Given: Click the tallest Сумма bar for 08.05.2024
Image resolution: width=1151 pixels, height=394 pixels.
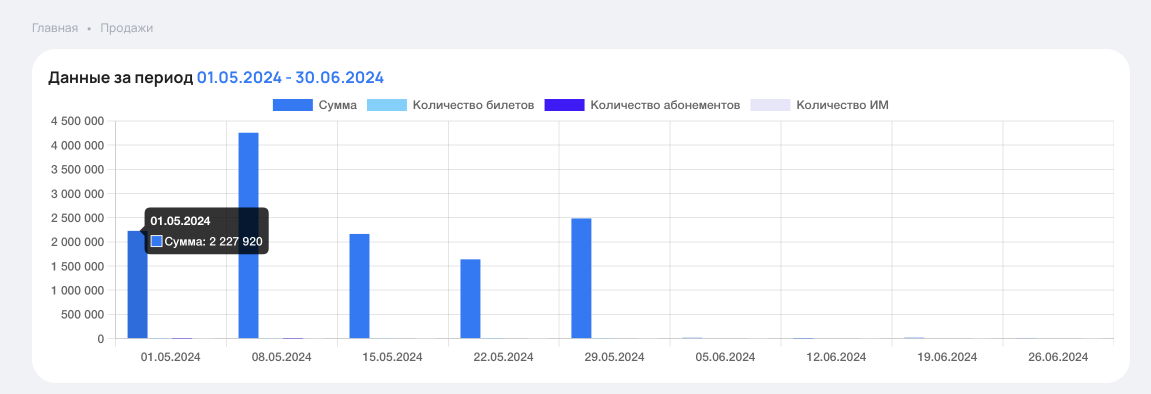Looking at the screenshot, I should [x=248, y=236].
